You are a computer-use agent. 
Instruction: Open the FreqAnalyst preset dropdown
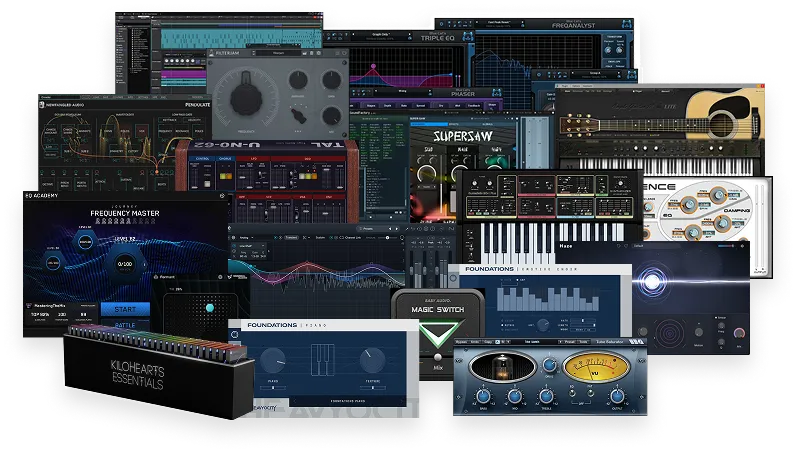click(499, 22)
